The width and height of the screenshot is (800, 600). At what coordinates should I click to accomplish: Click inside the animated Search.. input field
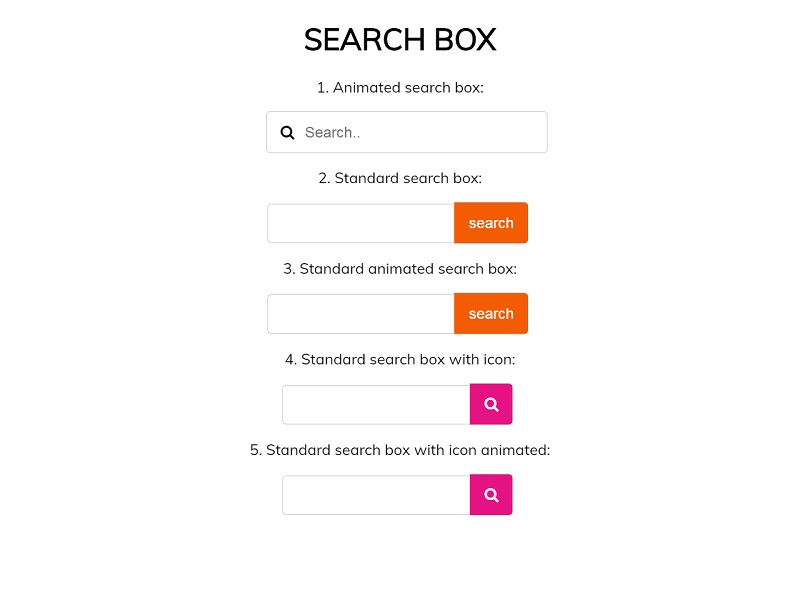pyautogui.click(x=400, y=132)
